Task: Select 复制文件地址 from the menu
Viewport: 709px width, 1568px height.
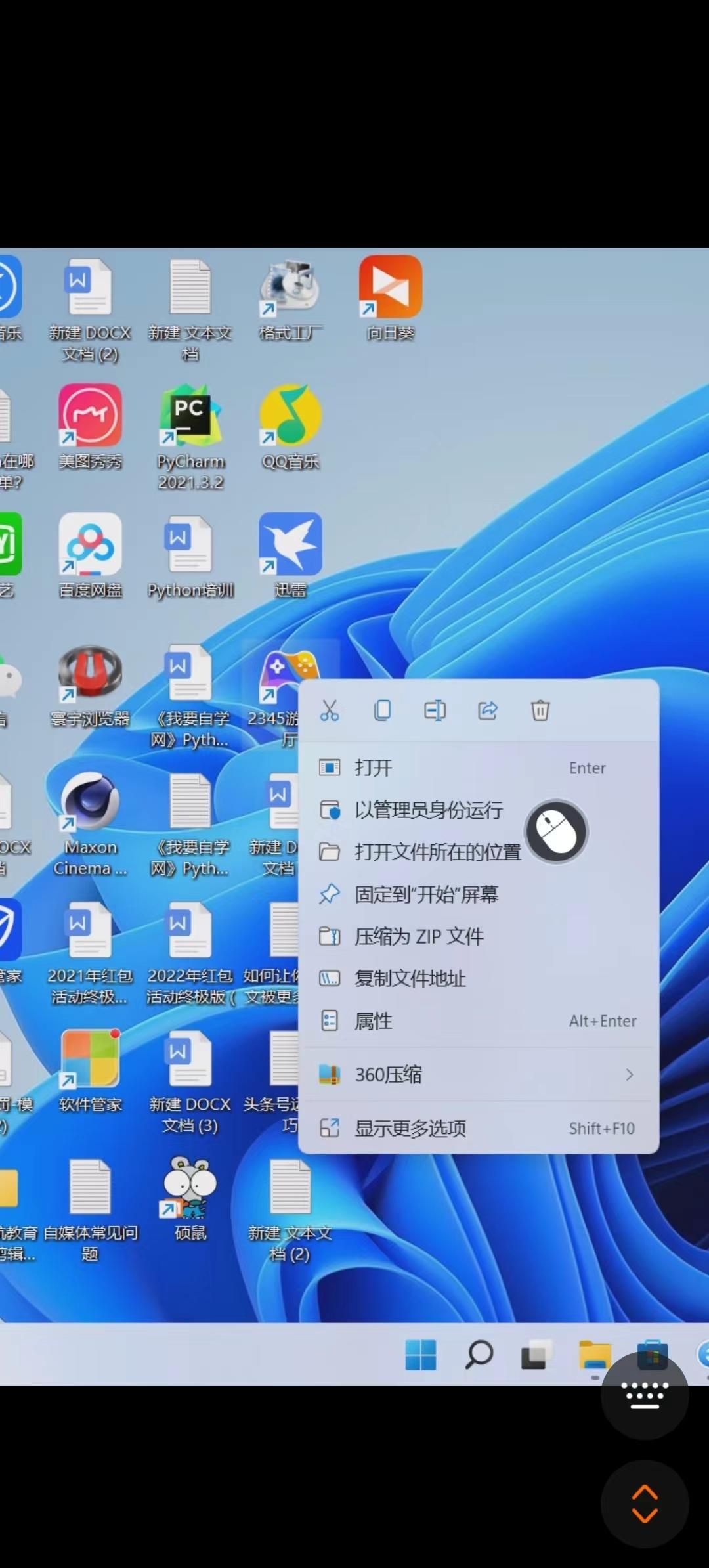Action: tap(410, 978)
